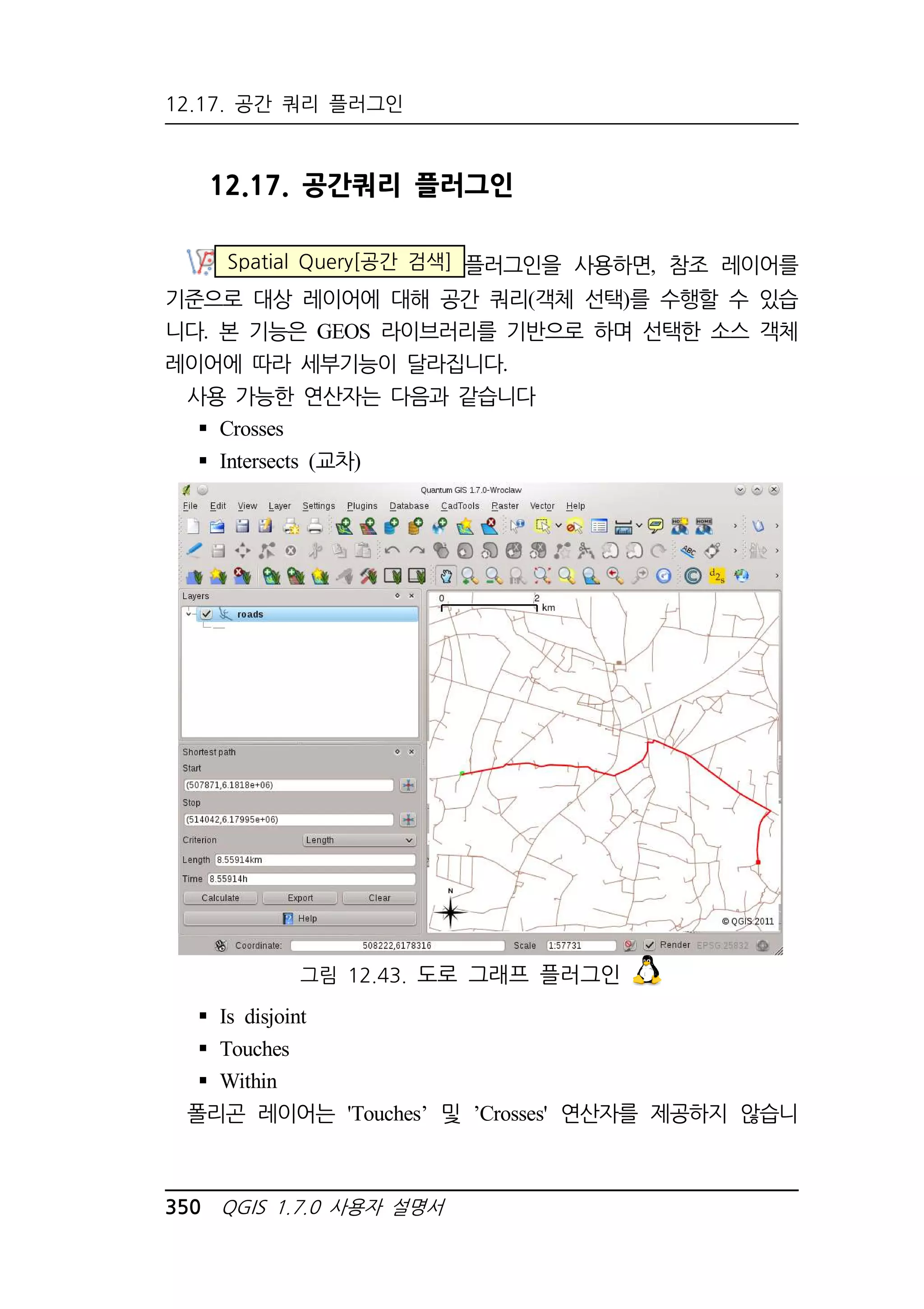924x1309 pixels.
Task: Expand the editing toolbar overflow chevron
Action: 735,551
